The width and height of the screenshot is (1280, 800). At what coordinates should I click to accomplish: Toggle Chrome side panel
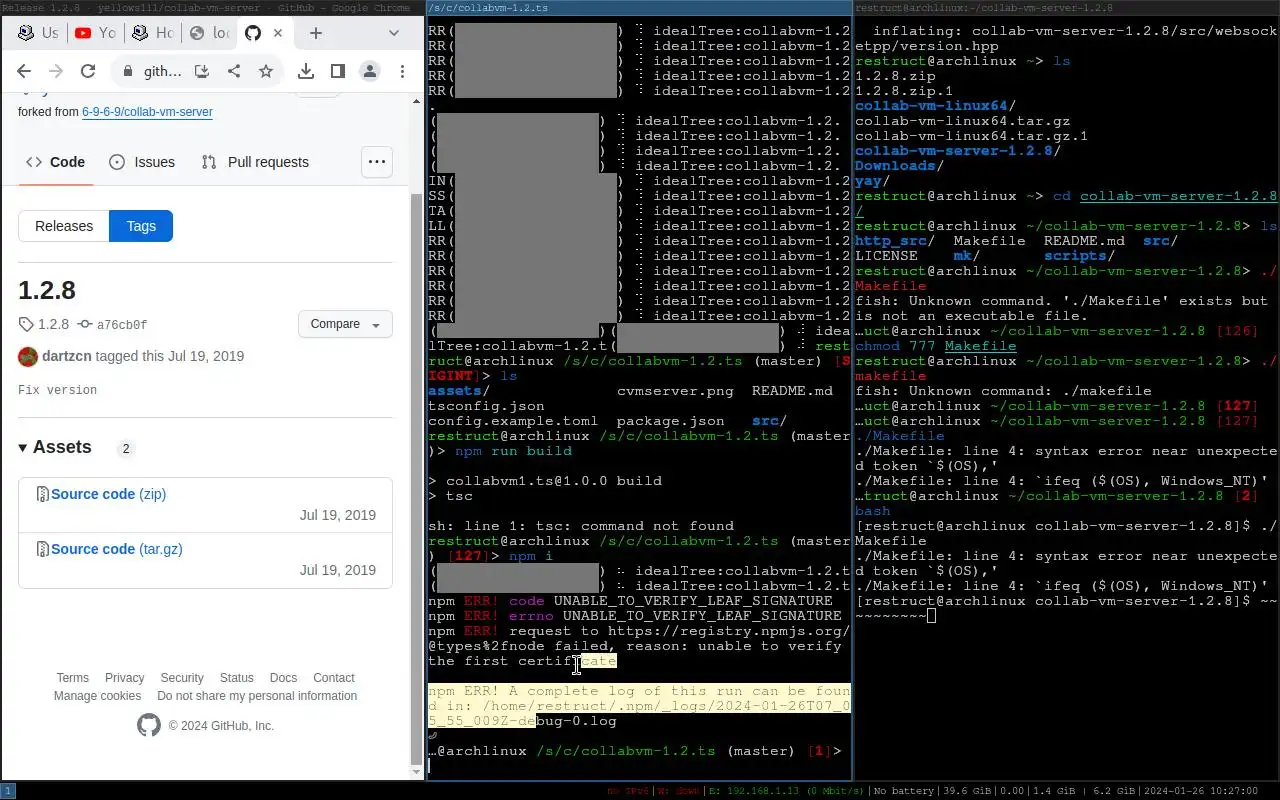point(338,71)
